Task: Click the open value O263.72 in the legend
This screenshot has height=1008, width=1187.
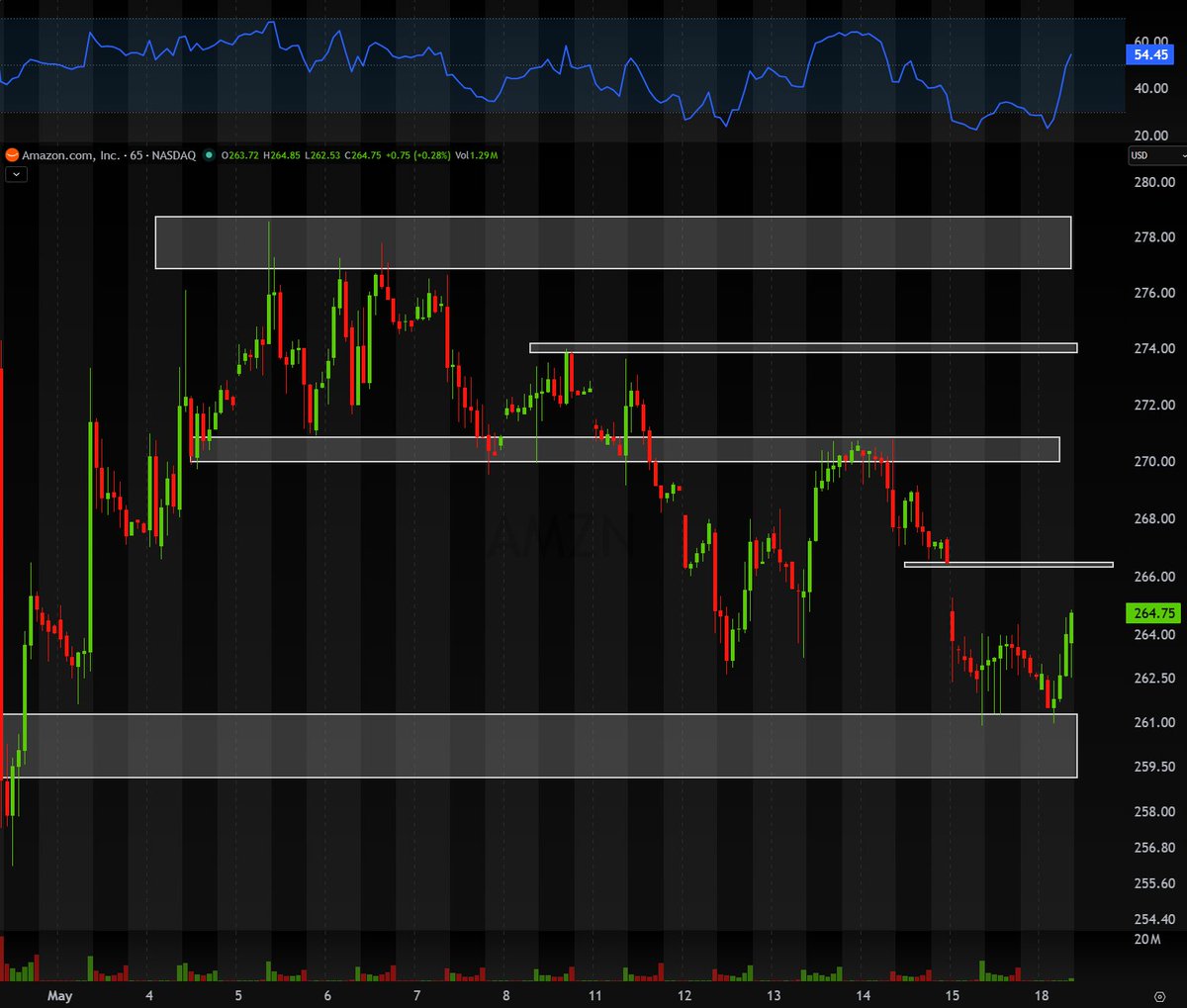Action: pos(239,155)
